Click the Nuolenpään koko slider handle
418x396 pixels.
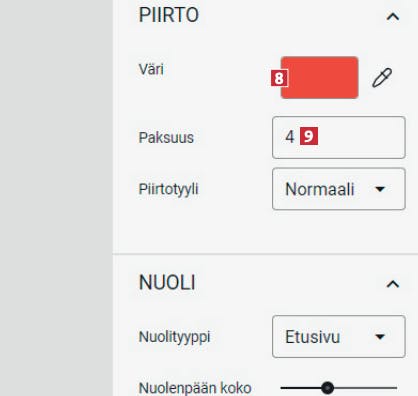point(327,388)
